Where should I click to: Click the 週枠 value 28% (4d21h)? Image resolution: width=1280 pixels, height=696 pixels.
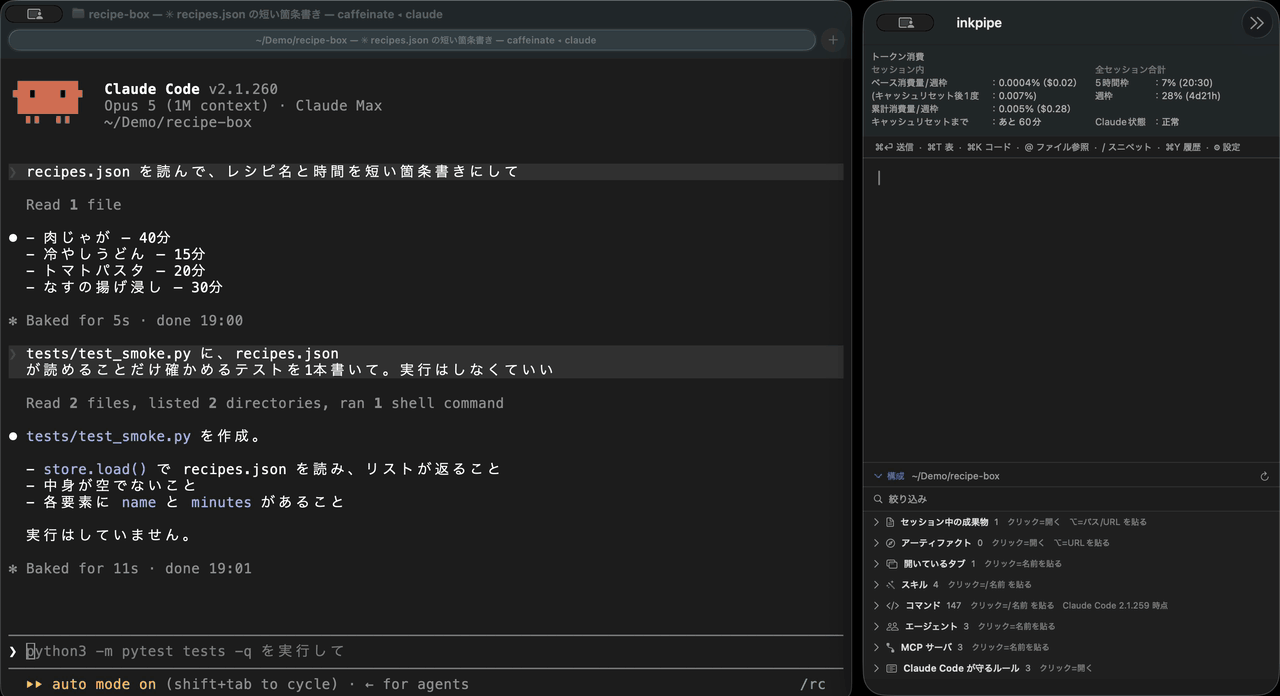point(1189,96)
